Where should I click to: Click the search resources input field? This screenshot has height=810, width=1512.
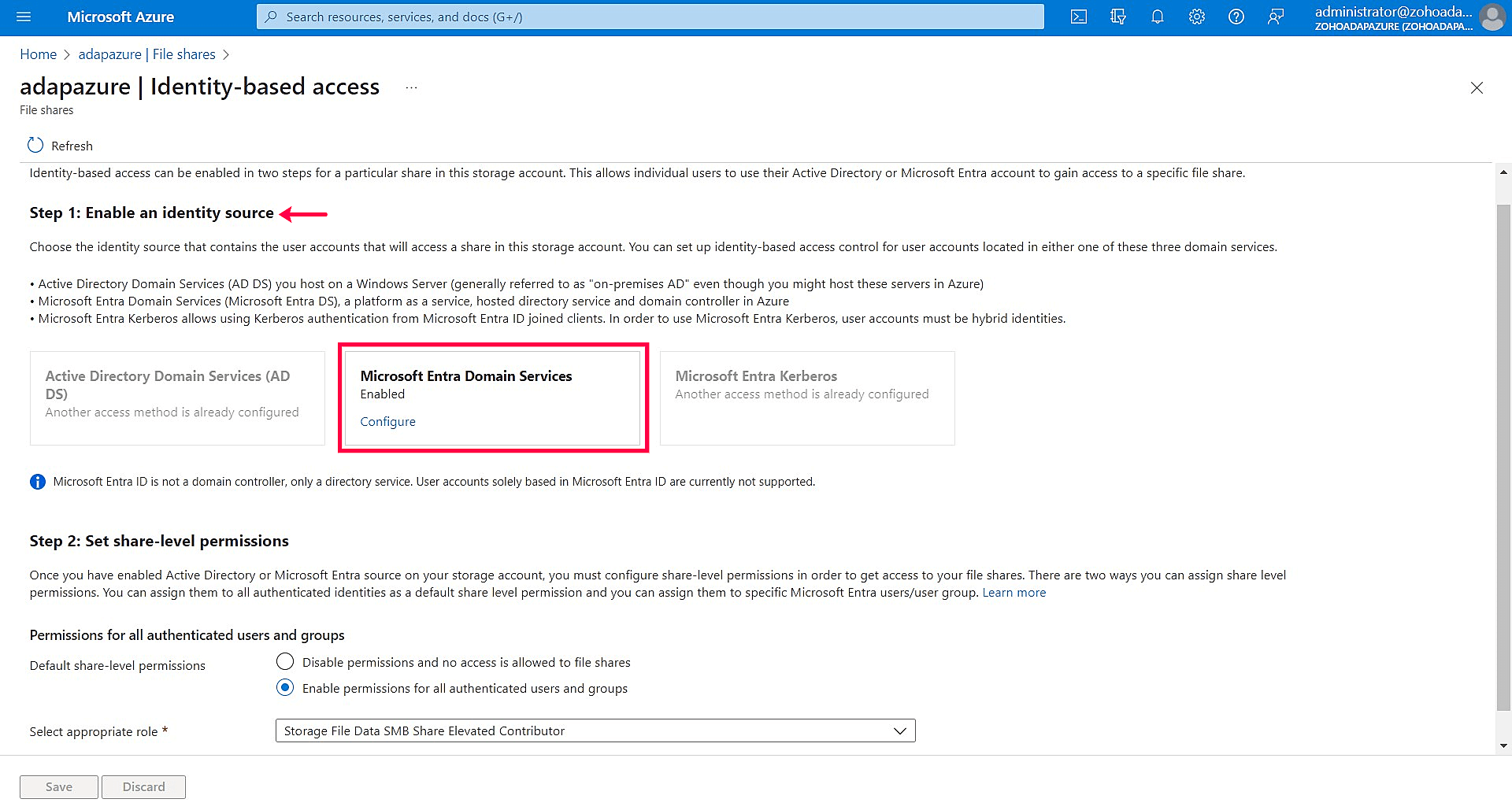point(650,17)
